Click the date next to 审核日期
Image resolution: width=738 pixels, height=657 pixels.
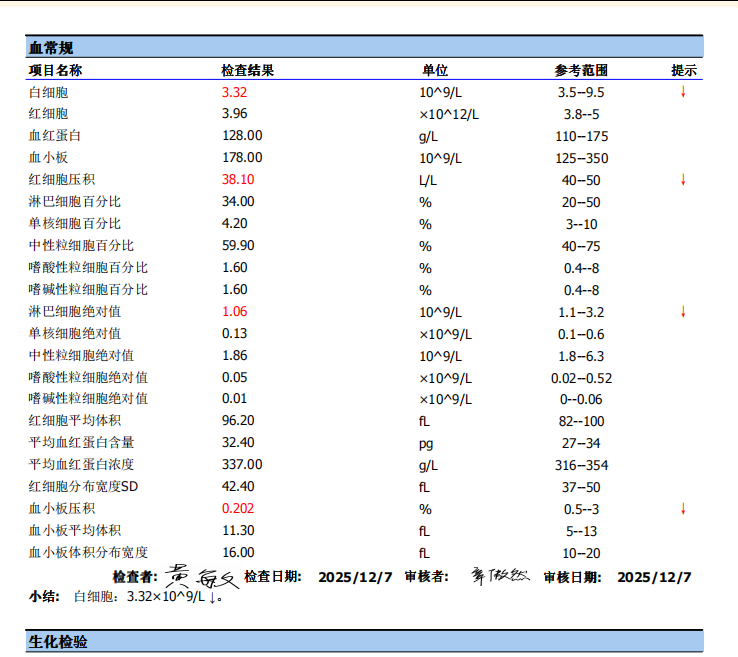[654, 577]
